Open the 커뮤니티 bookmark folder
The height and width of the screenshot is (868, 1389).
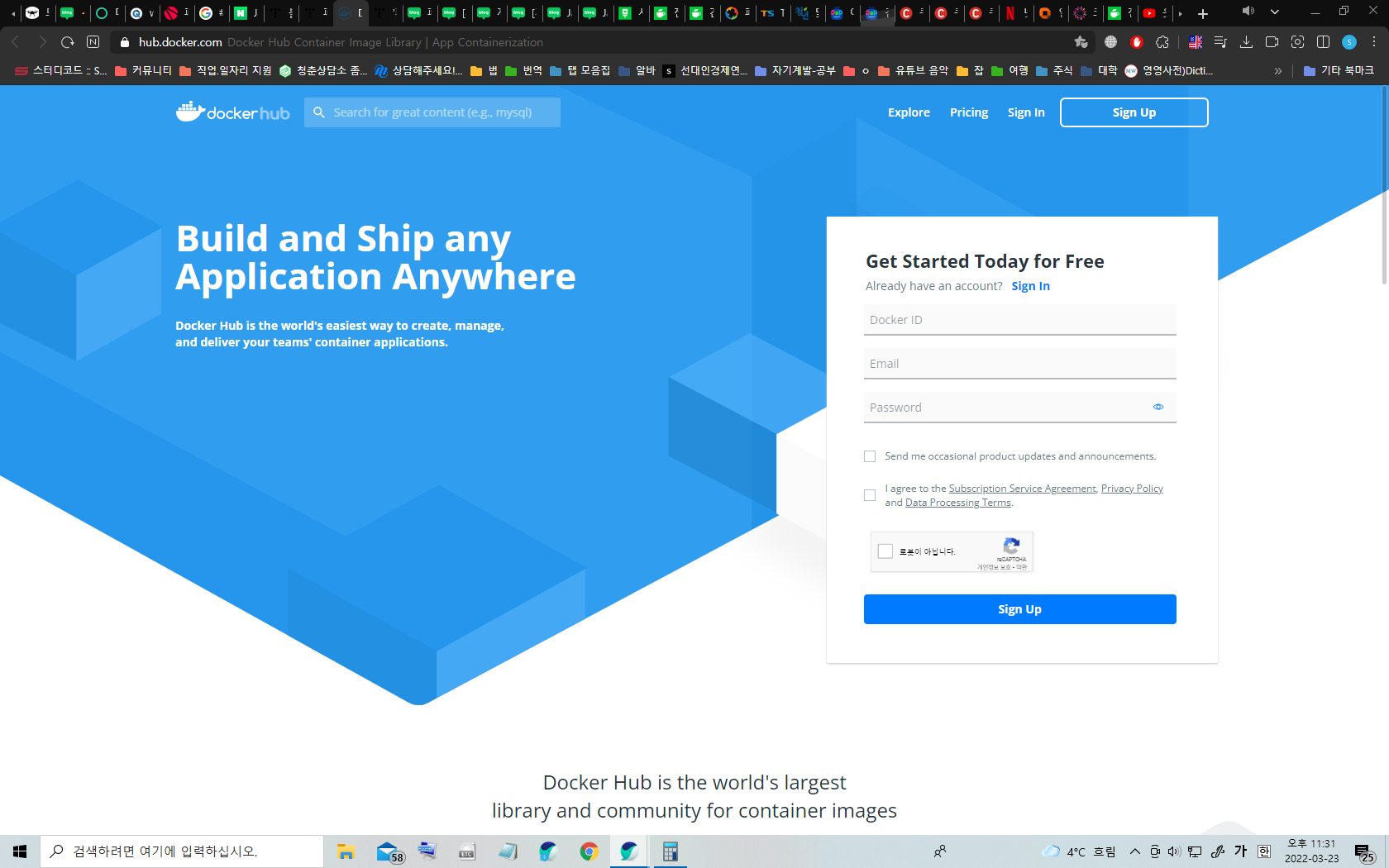tap(143, 71)
